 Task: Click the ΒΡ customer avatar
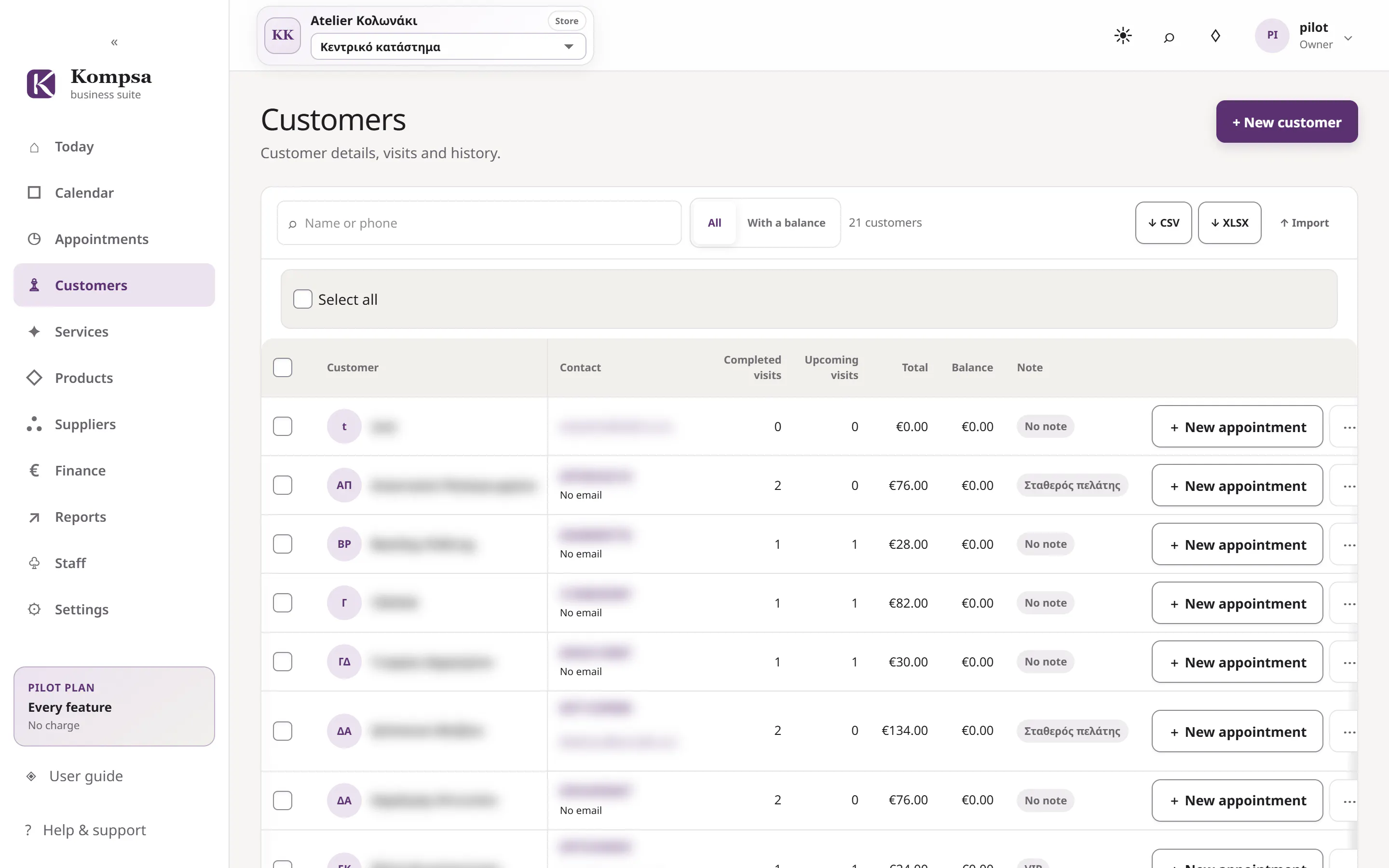click(x=344, y=544)
